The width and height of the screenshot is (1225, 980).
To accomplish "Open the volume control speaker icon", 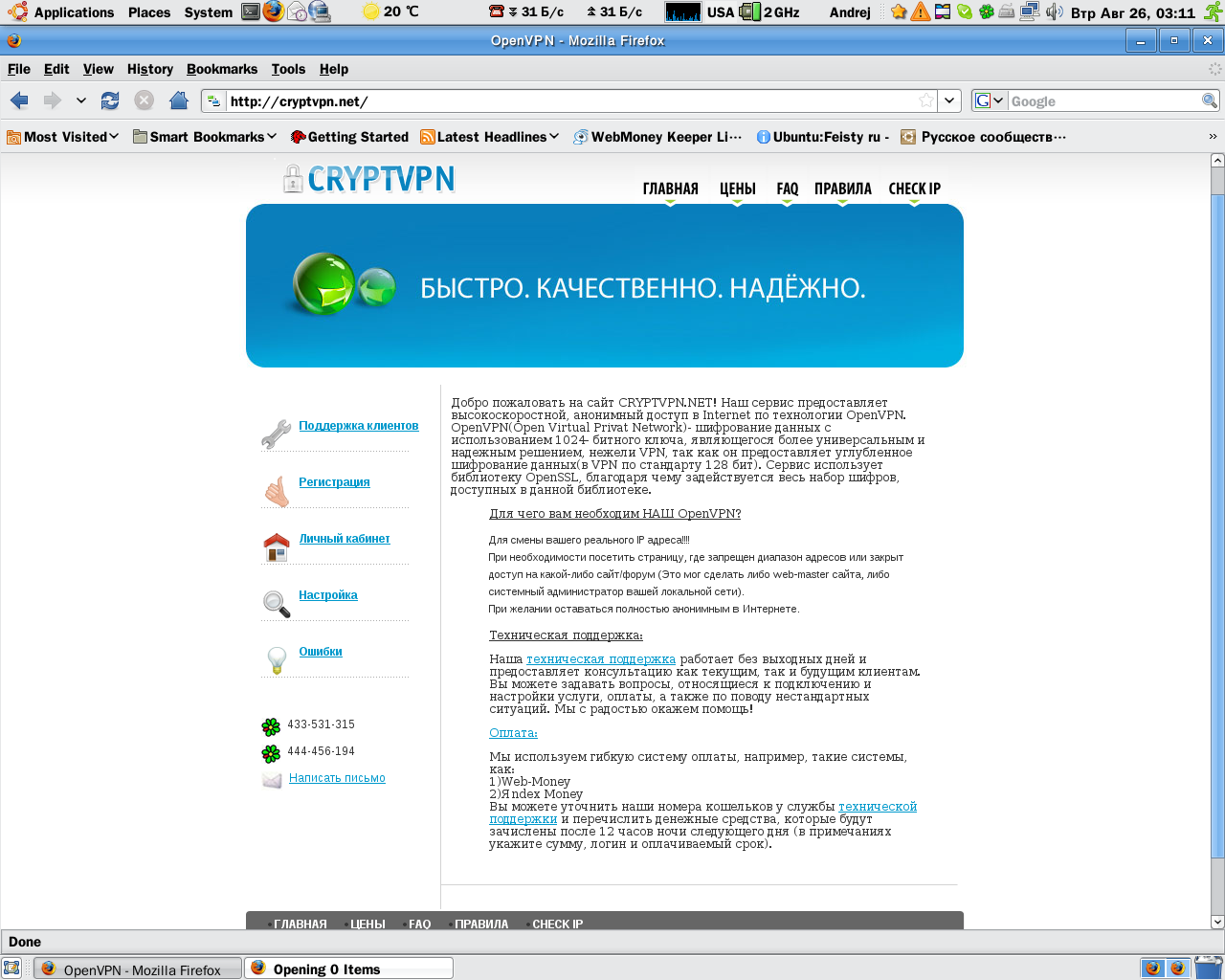I will tap(1055, 11).
